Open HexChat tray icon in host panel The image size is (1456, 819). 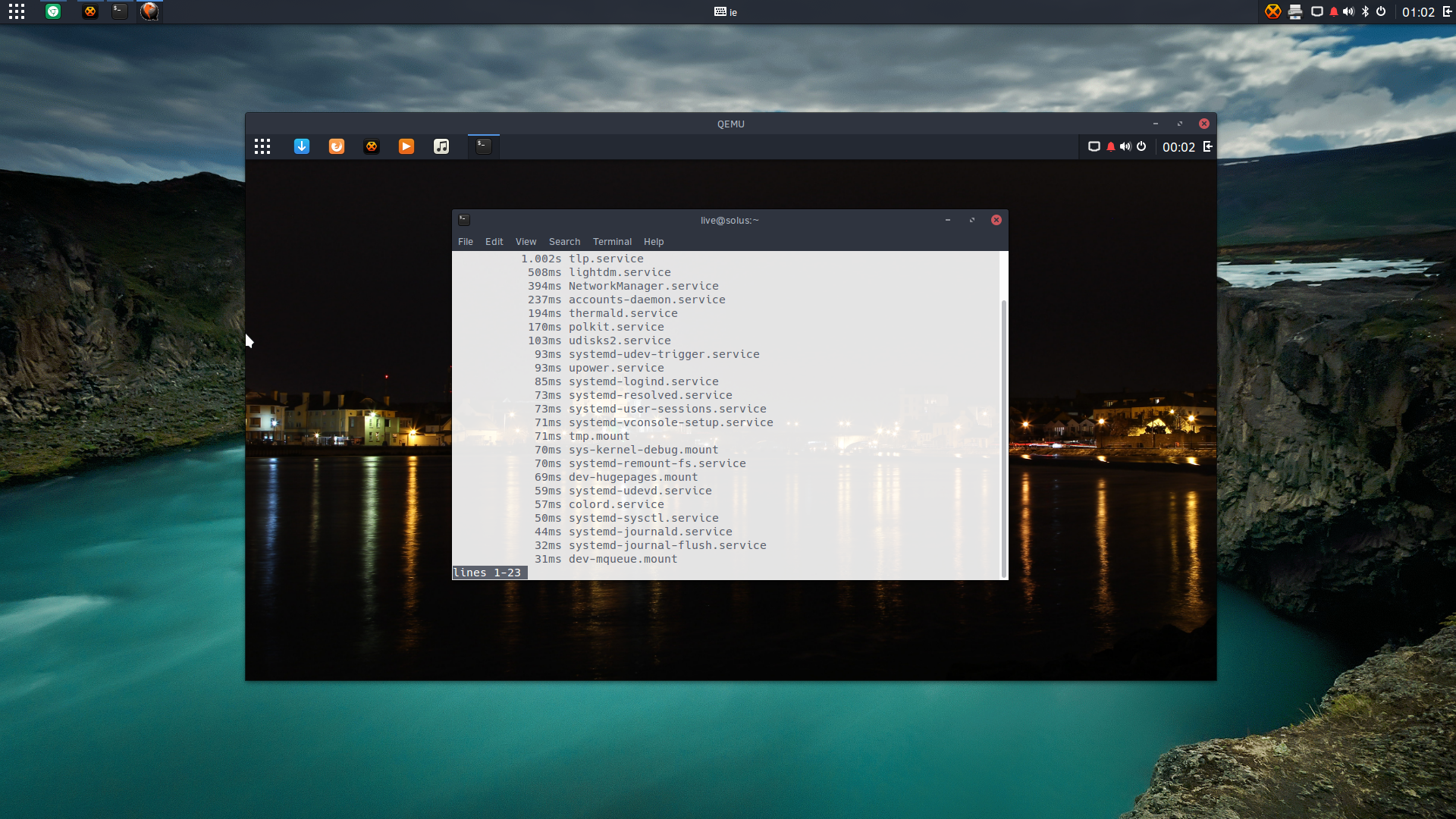point(1273,11)
